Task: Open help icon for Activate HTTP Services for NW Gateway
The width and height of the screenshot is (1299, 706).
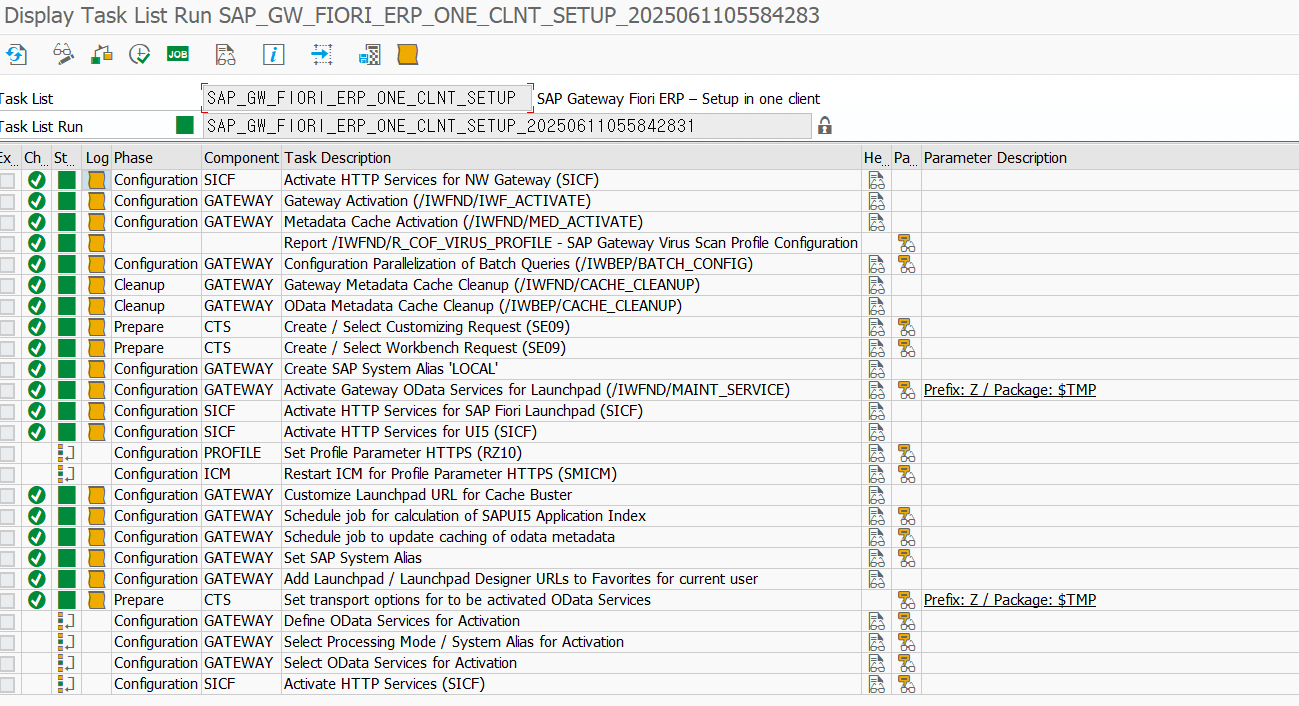Action: [877, 180]
